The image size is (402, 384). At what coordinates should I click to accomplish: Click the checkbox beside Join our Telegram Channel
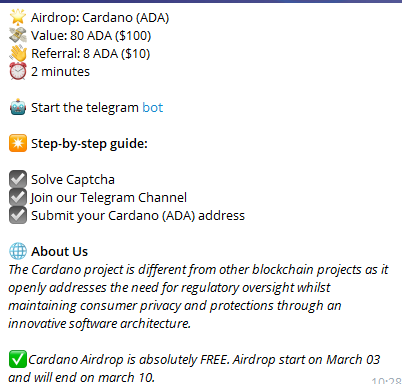click(18, 197)
